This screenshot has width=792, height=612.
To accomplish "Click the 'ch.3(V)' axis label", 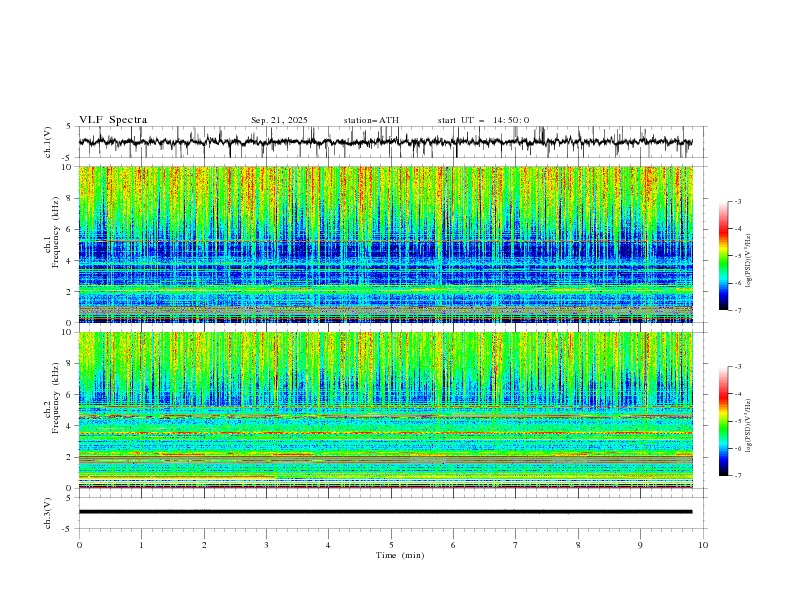I will [x=48, y=513].
